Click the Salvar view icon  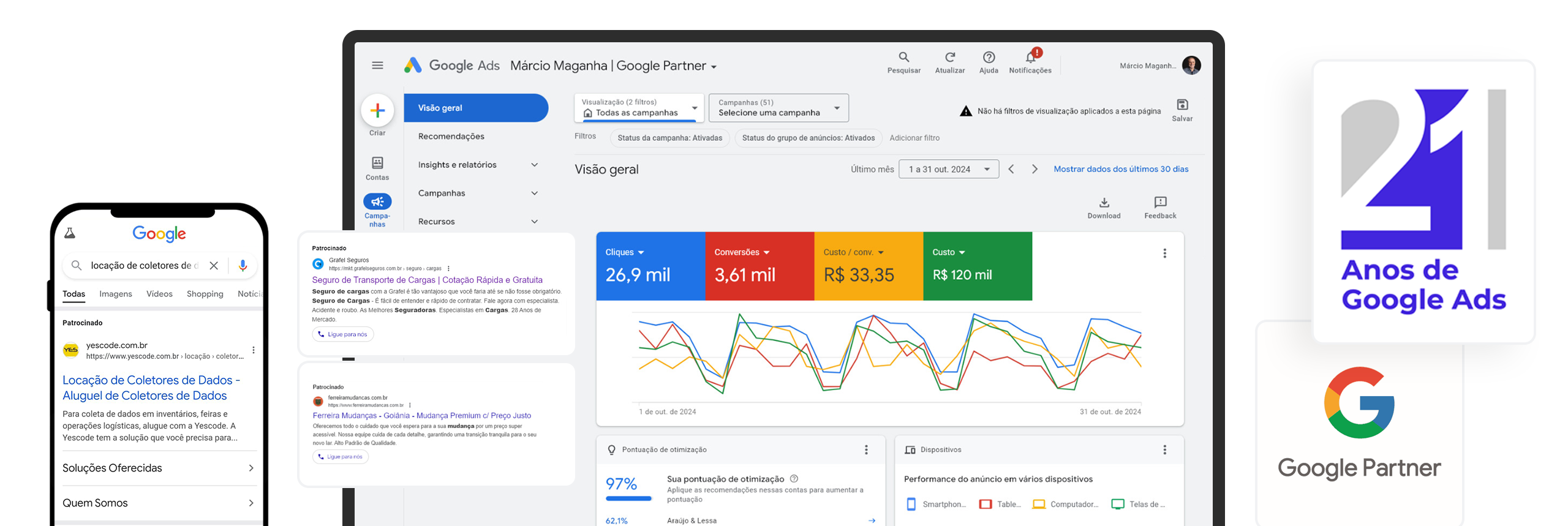pos(1182,105)
